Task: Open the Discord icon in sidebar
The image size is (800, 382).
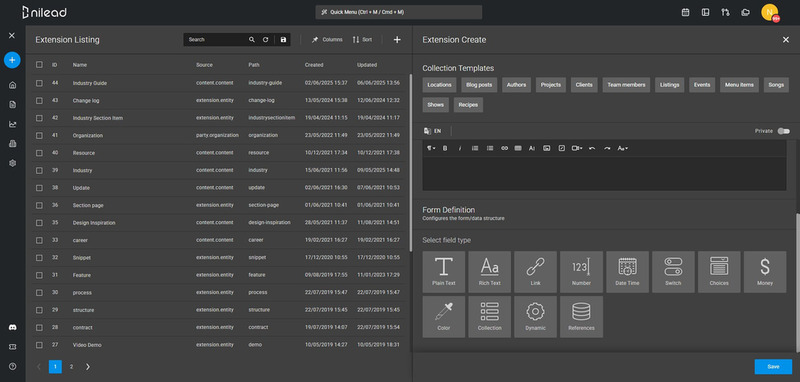Action: [13, 327]
